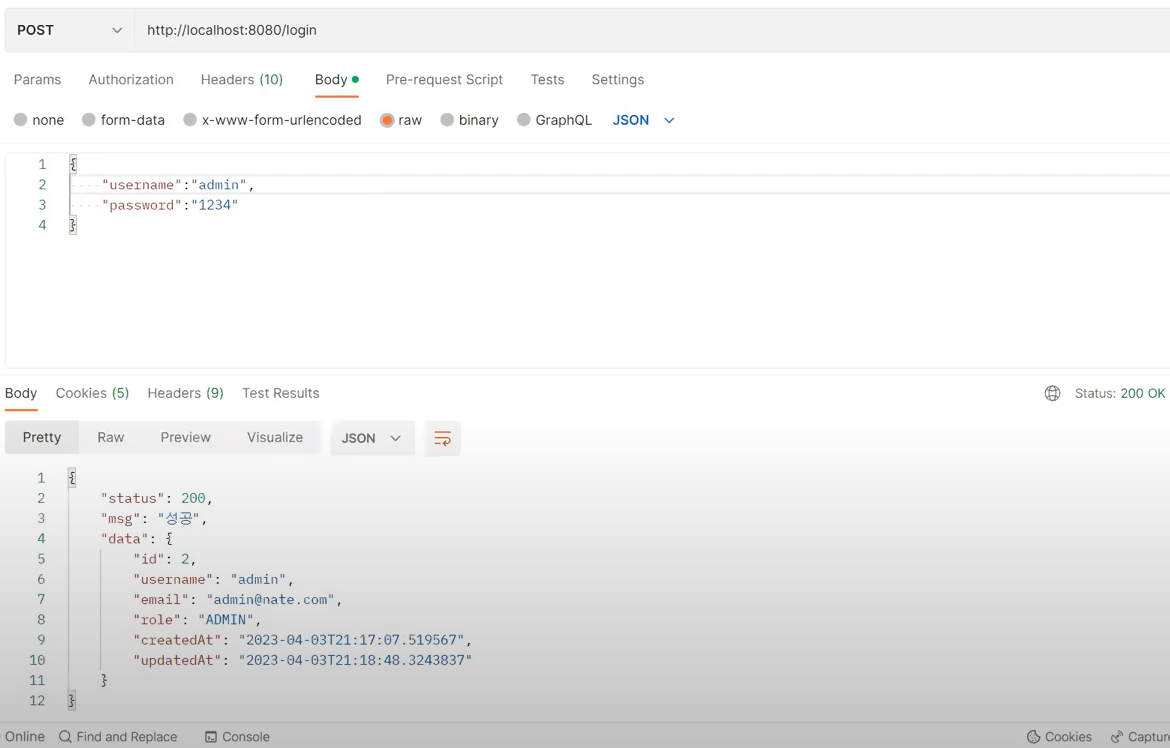Switch to the Params tab
This screenshot has height=748, width=1170.
click(37, 80)
